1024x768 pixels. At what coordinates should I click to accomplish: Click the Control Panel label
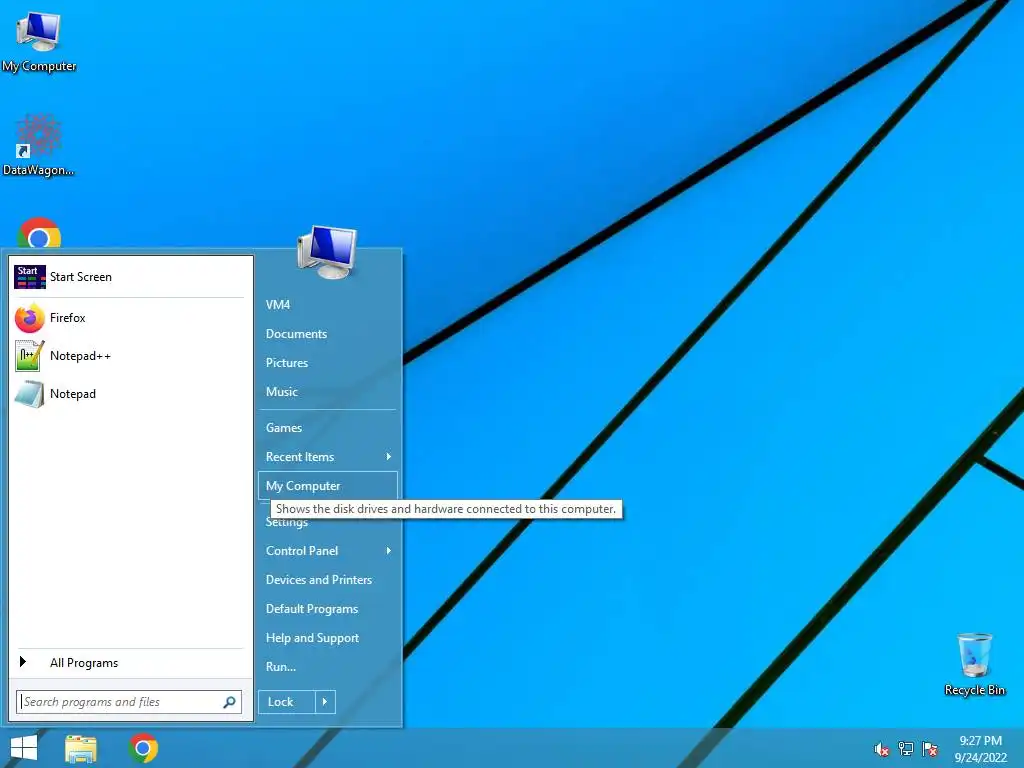[302, 551]
